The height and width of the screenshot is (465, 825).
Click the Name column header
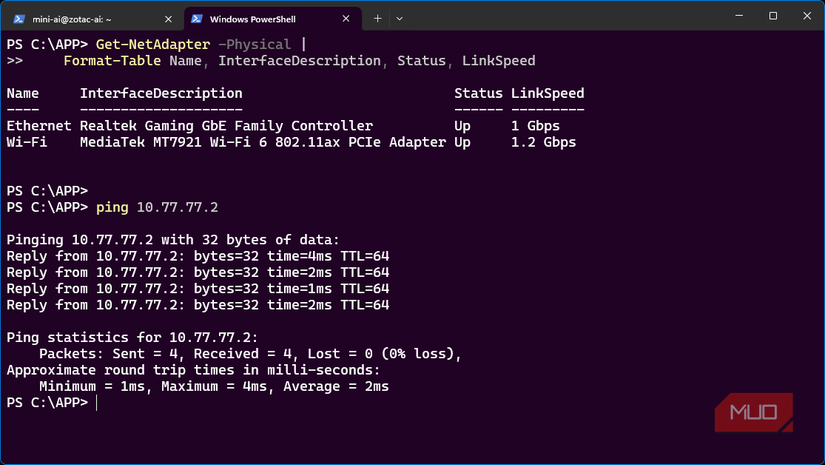[23, 93]
